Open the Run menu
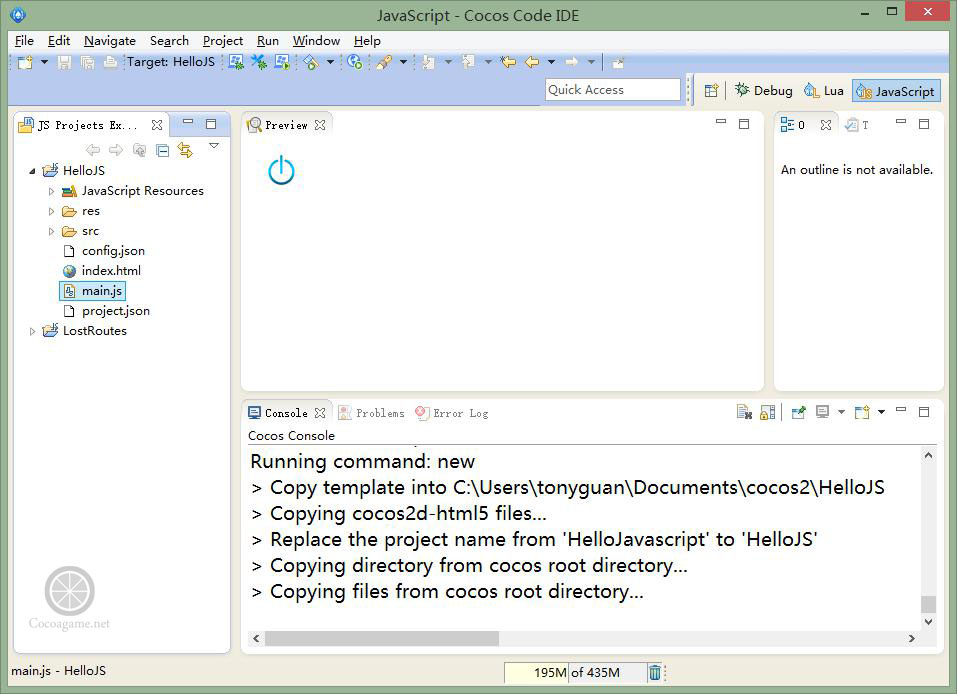957x694 pixels. (267, 40)
